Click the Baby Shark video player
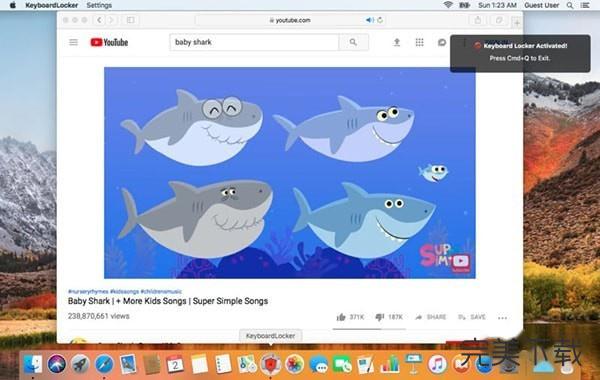Image resolution: width=600 pixels, height=380 pixels. click(x=290, y=173)
